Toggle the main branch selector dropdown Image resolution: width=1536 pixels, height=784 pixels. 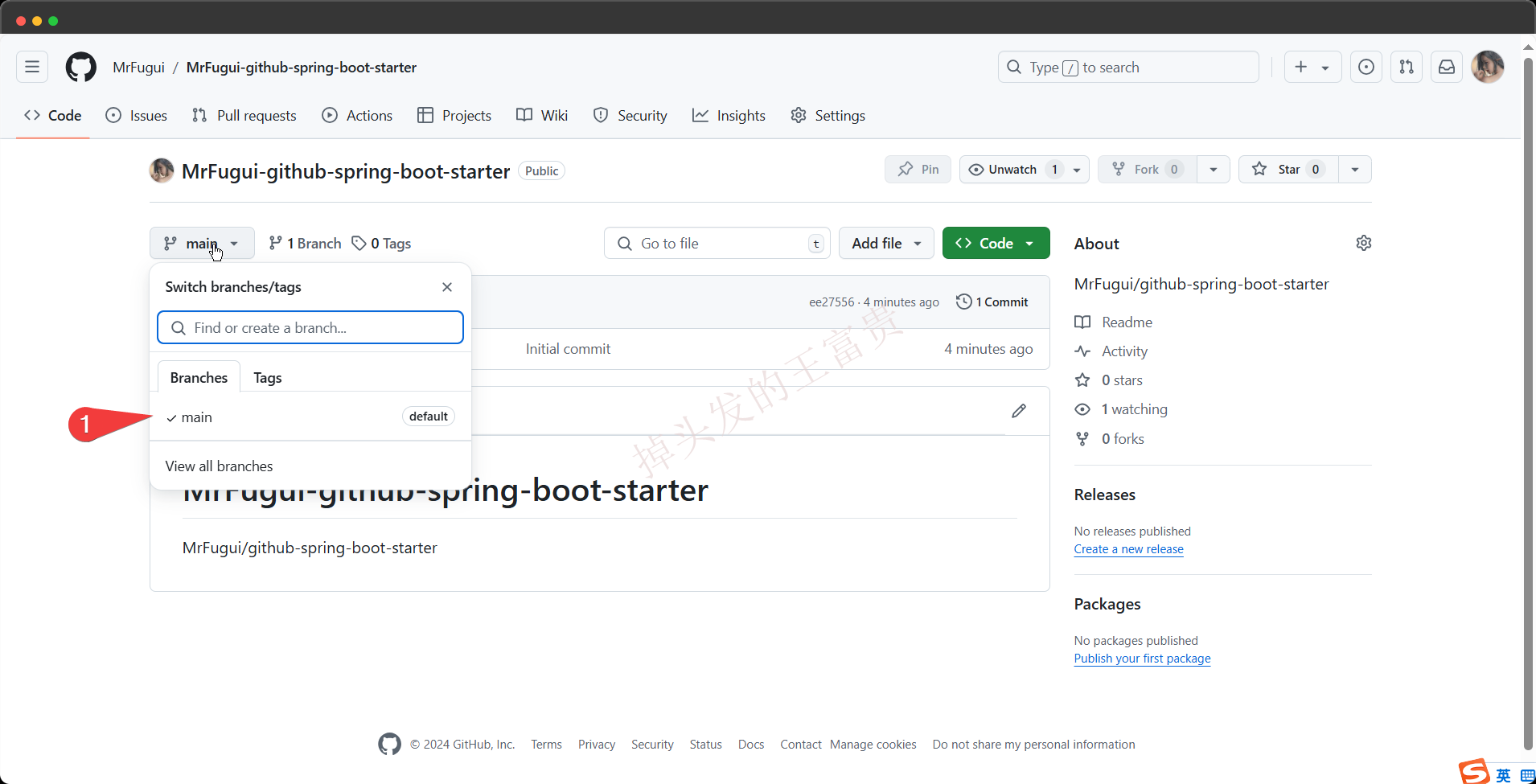click(202, 243)
